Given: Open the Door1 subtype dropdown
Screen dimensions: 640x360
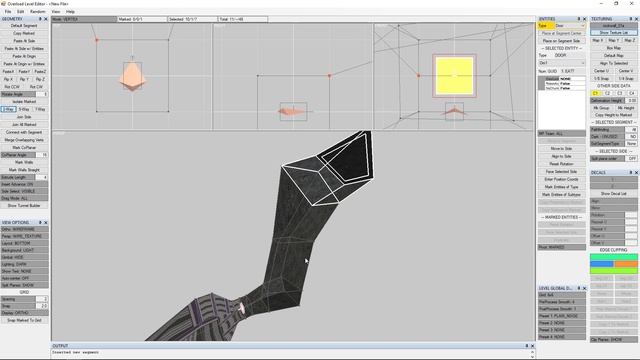Looking at the screenshot, I should pos(562,63).
